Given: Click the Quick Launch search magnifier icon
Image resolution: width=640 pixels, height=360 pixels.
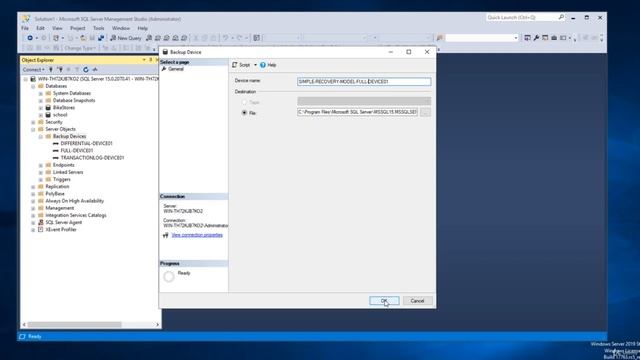Looking at the screenshot, I should 561,17.
